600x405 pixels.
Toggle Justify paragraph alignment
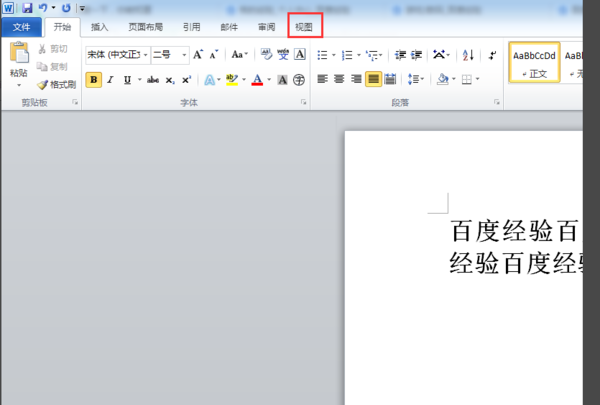[373, 79]
